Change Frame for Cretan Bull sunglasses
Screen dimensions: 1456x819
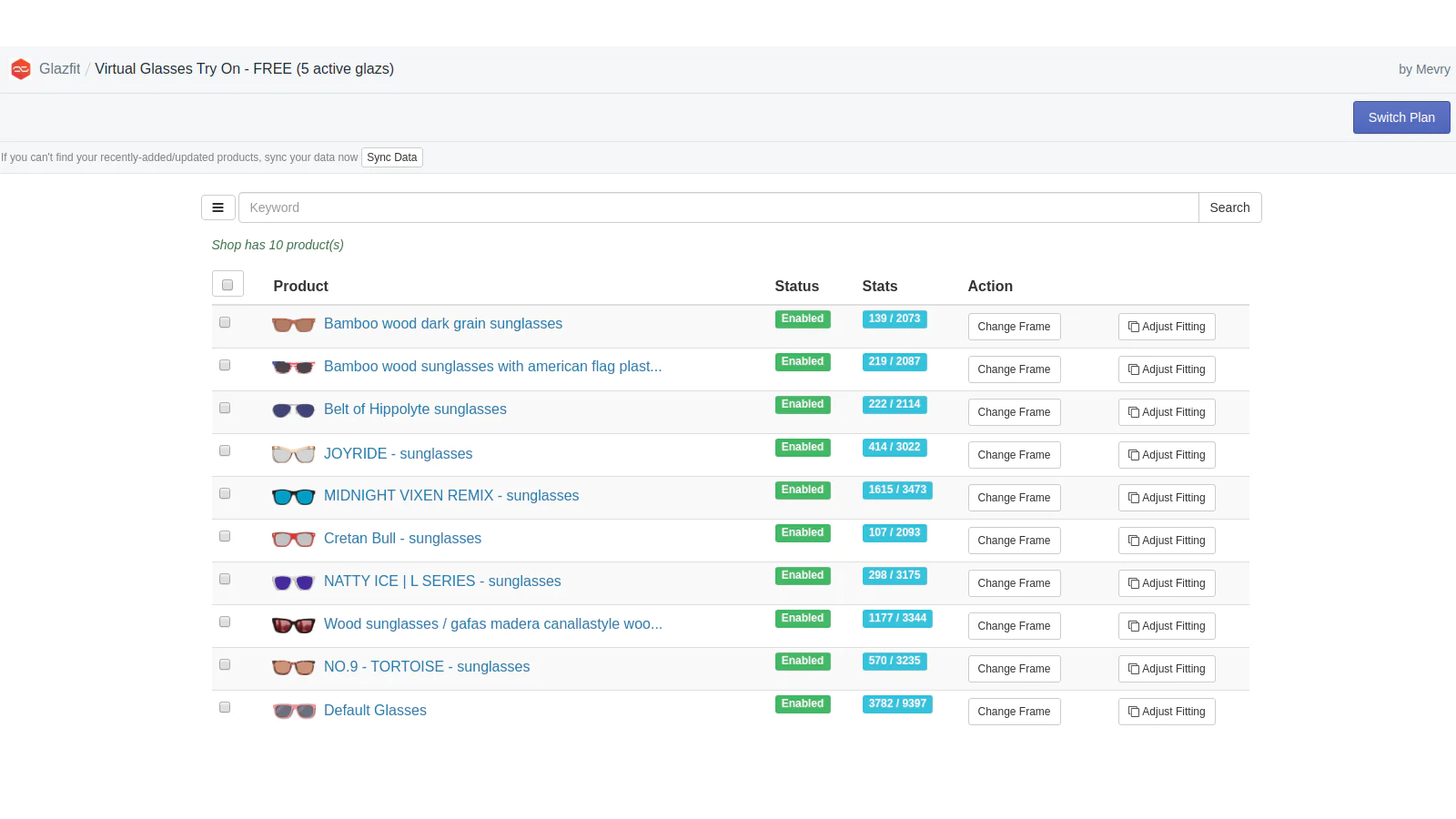(x=1014, y=541)
